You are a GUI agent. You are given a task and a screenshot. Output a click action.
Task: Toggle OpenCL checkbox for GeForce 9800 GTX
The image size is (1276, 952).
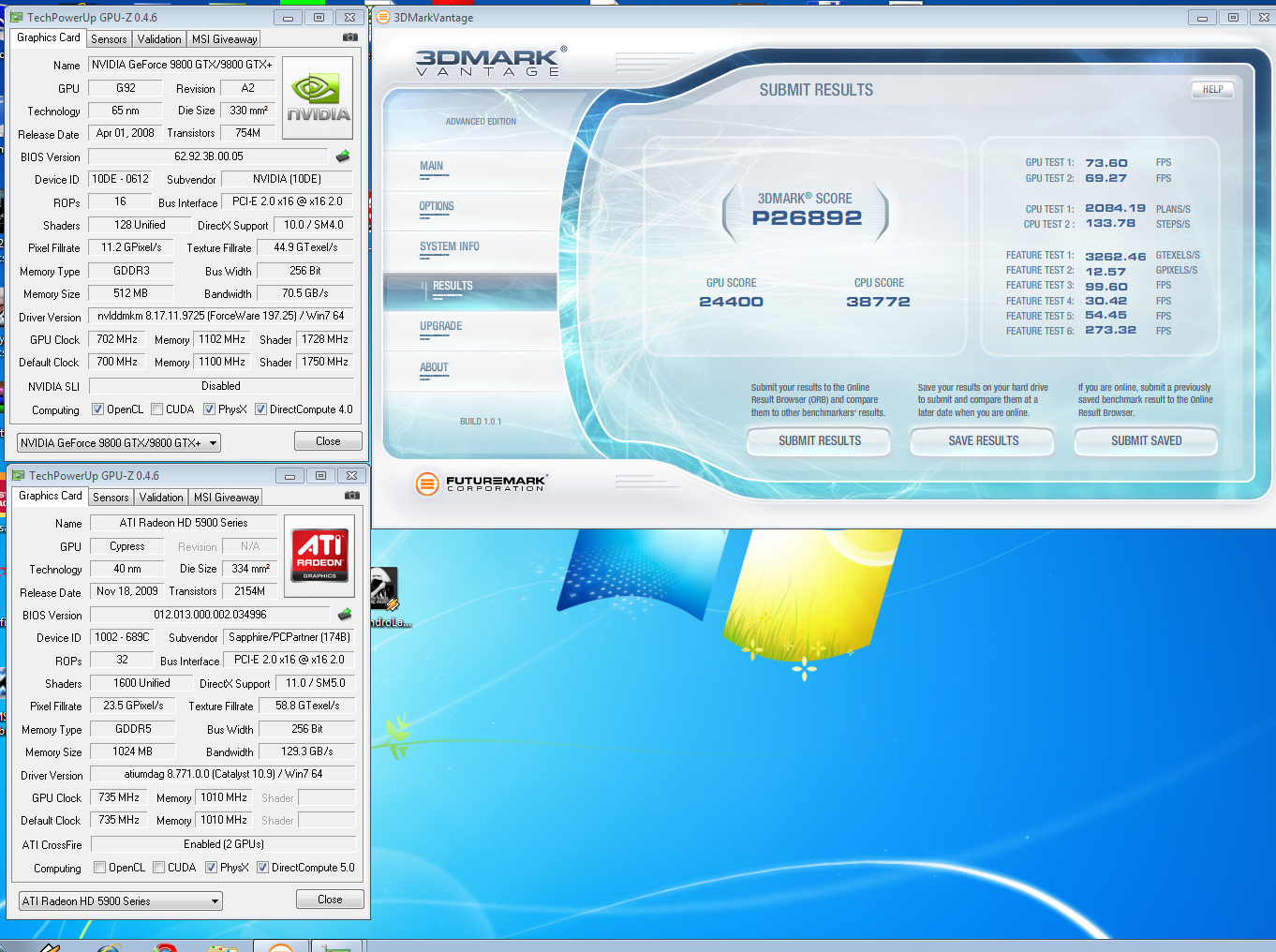97,409
